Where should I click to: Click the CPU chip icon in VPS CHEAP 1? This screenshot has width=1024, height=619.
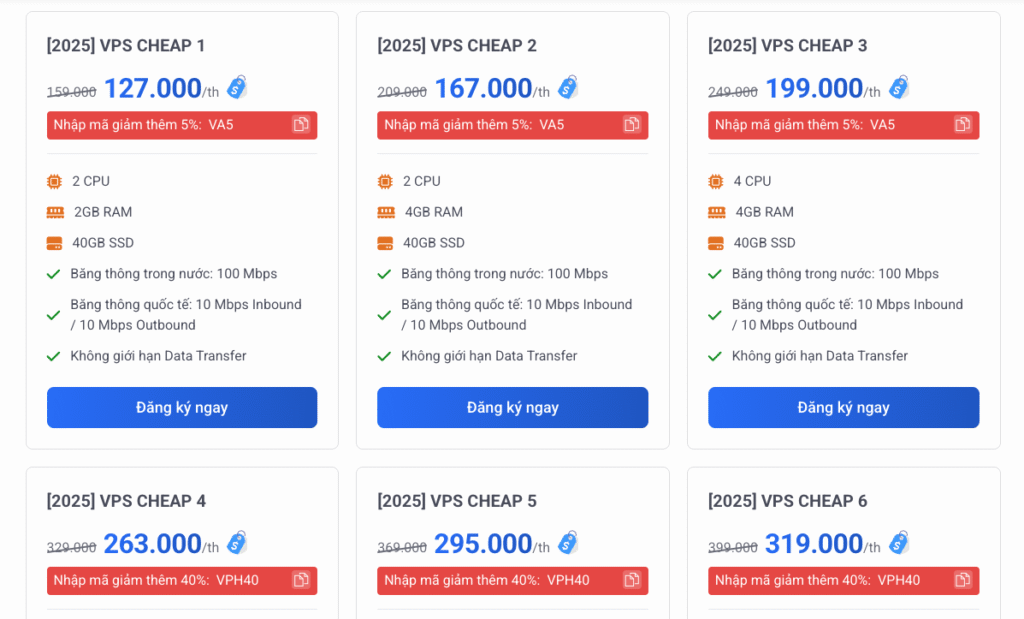[54, 181]
